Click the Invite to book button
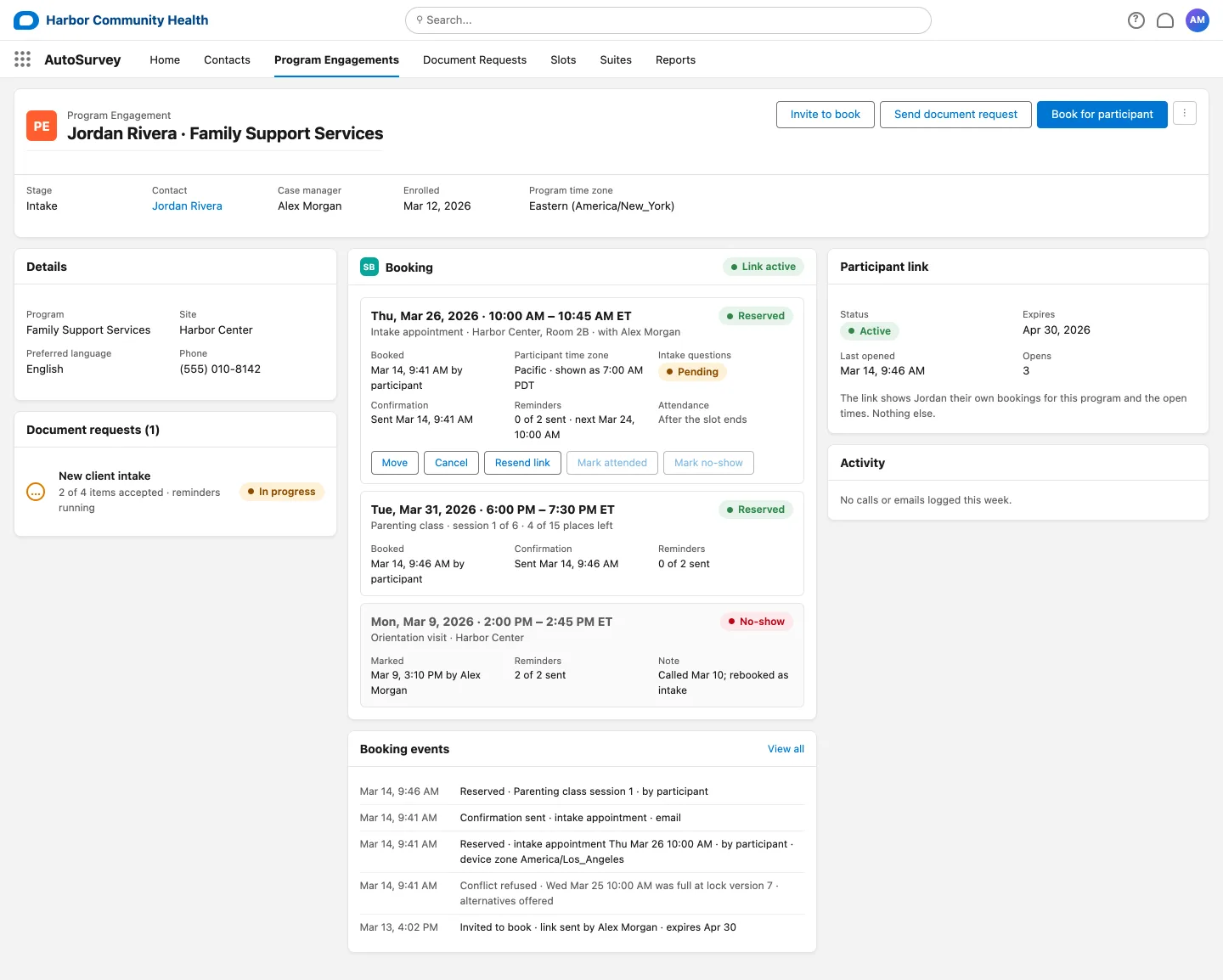The image size is (1223, 980). point(826,115)
